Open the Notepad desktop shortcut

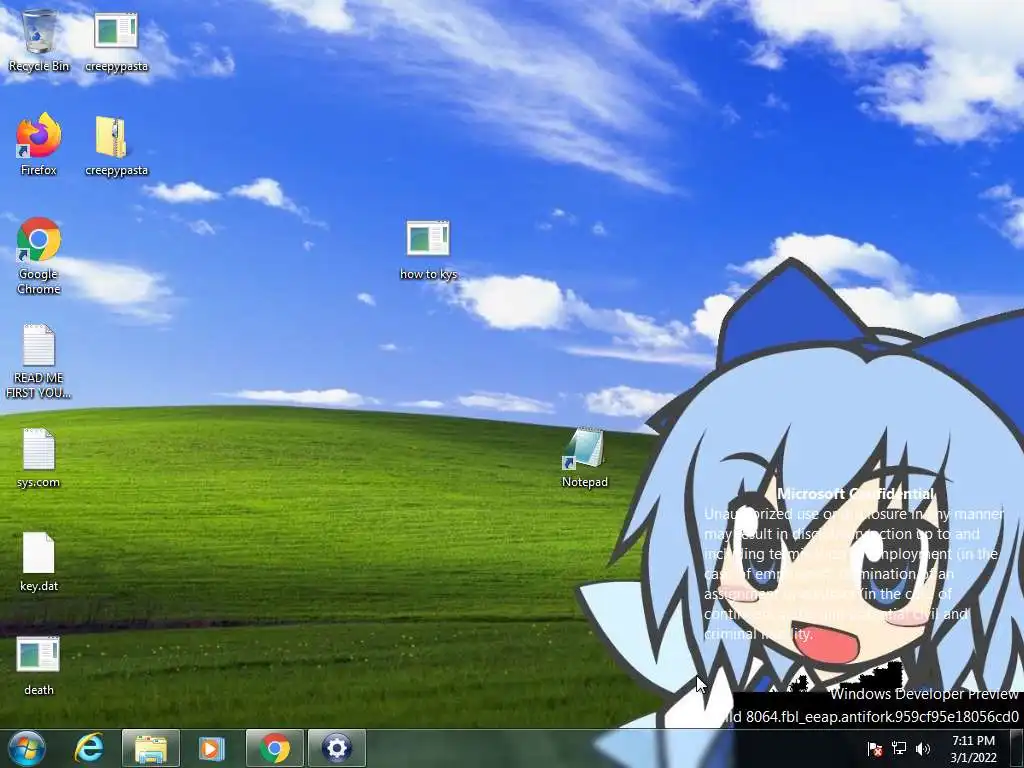(x=584, y=457)
